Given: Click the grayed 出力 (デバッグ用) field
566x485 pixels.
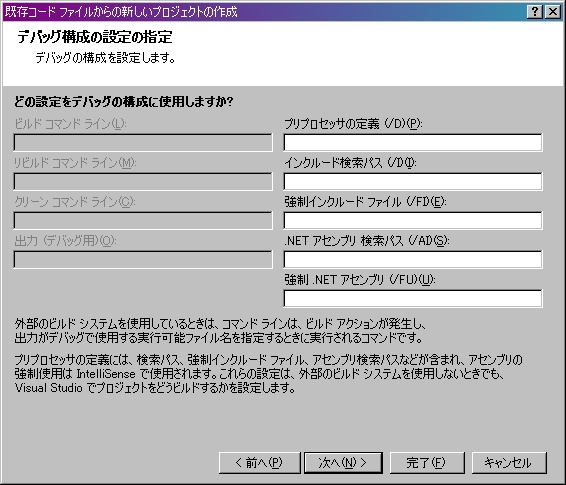Looking at the screenshot, I should coord(143,259).
